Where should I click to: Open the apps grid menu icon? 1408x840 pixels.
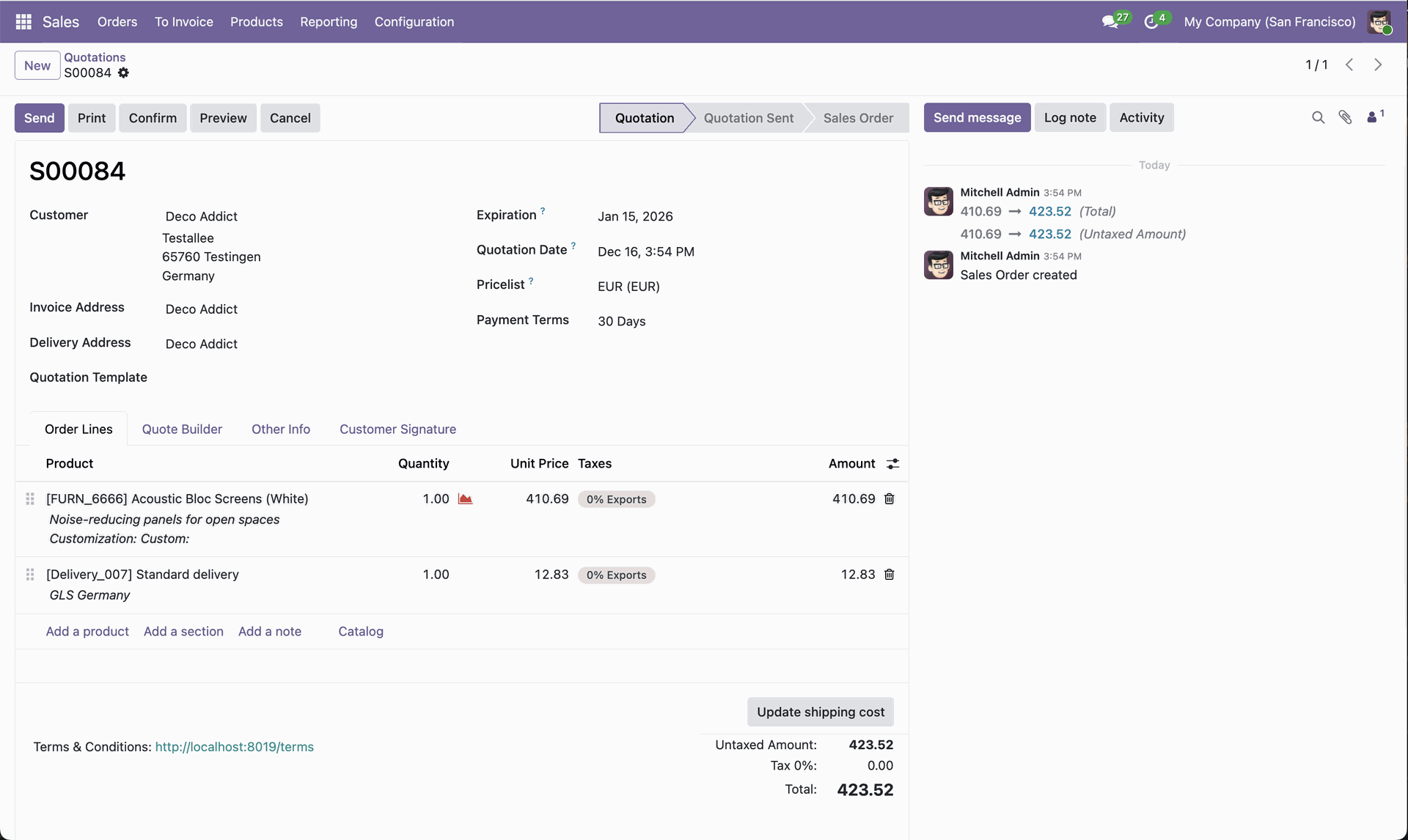coord(23,22)
